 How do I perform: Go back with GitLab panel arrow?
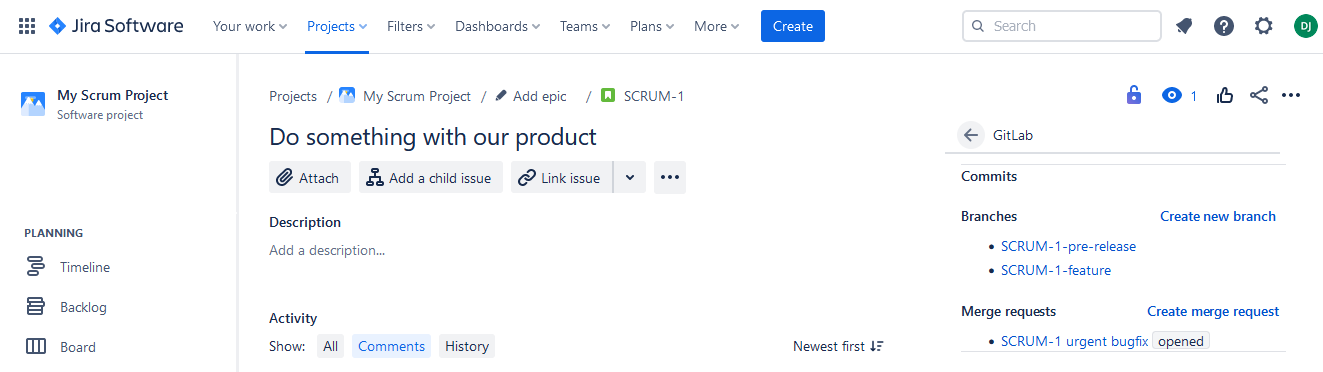[970, 135]
